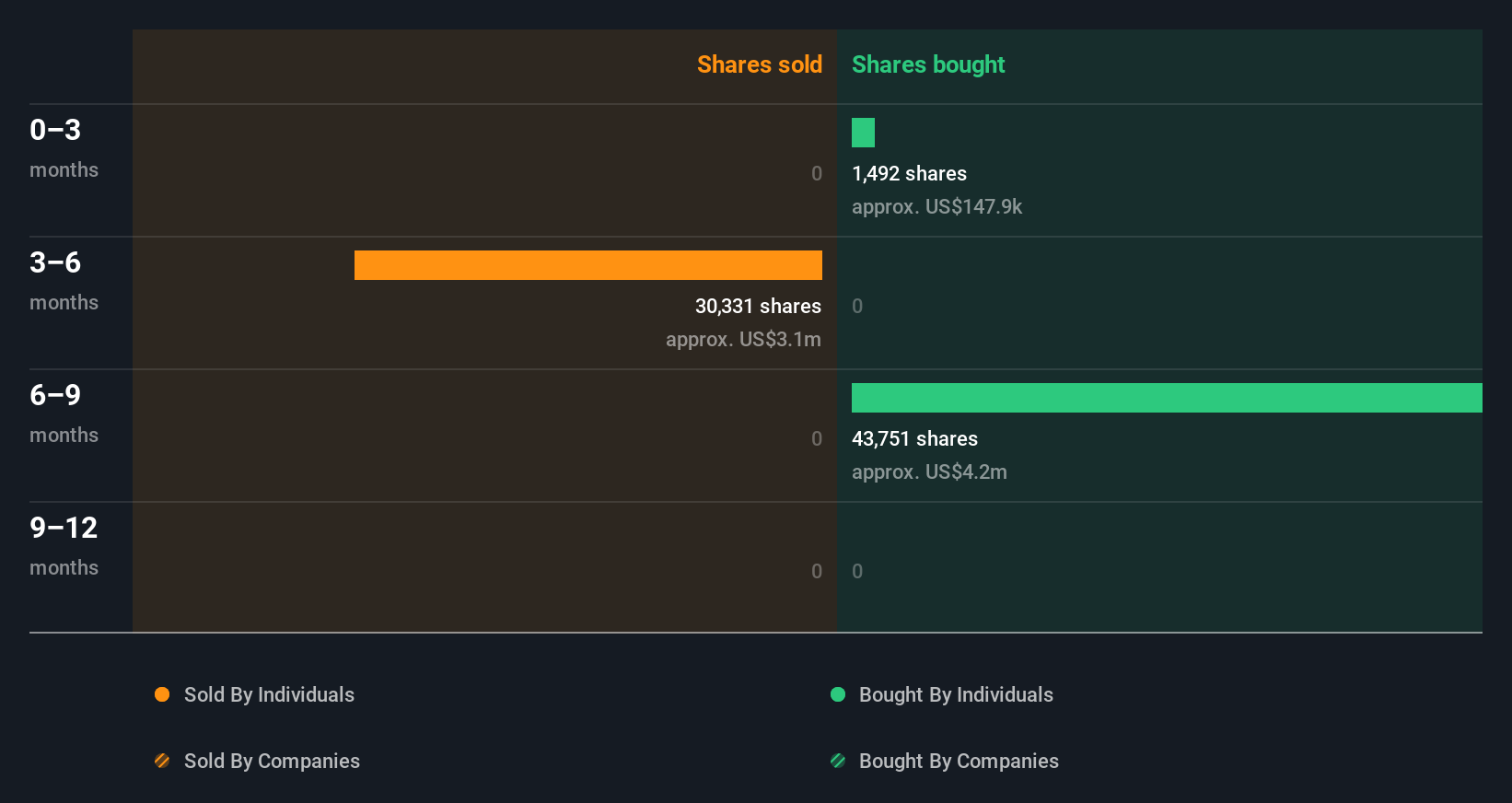Screen dimensions: 1512x803
Task: Click the orange 3–6 months sold bar
Action: click(588, 265)
